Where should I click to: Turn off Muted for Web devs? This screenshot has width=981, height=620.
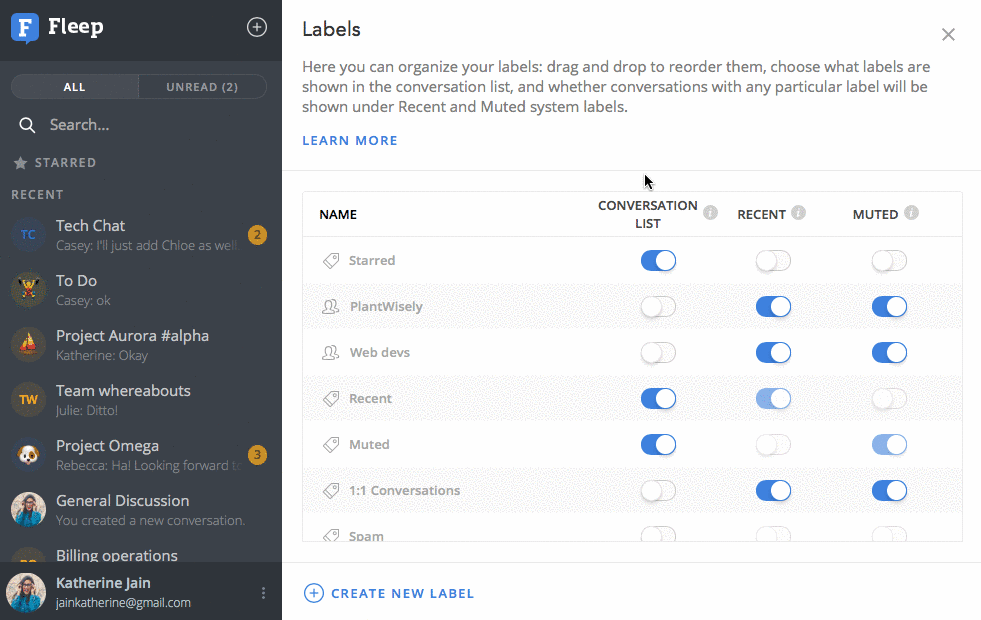[889, 352]
